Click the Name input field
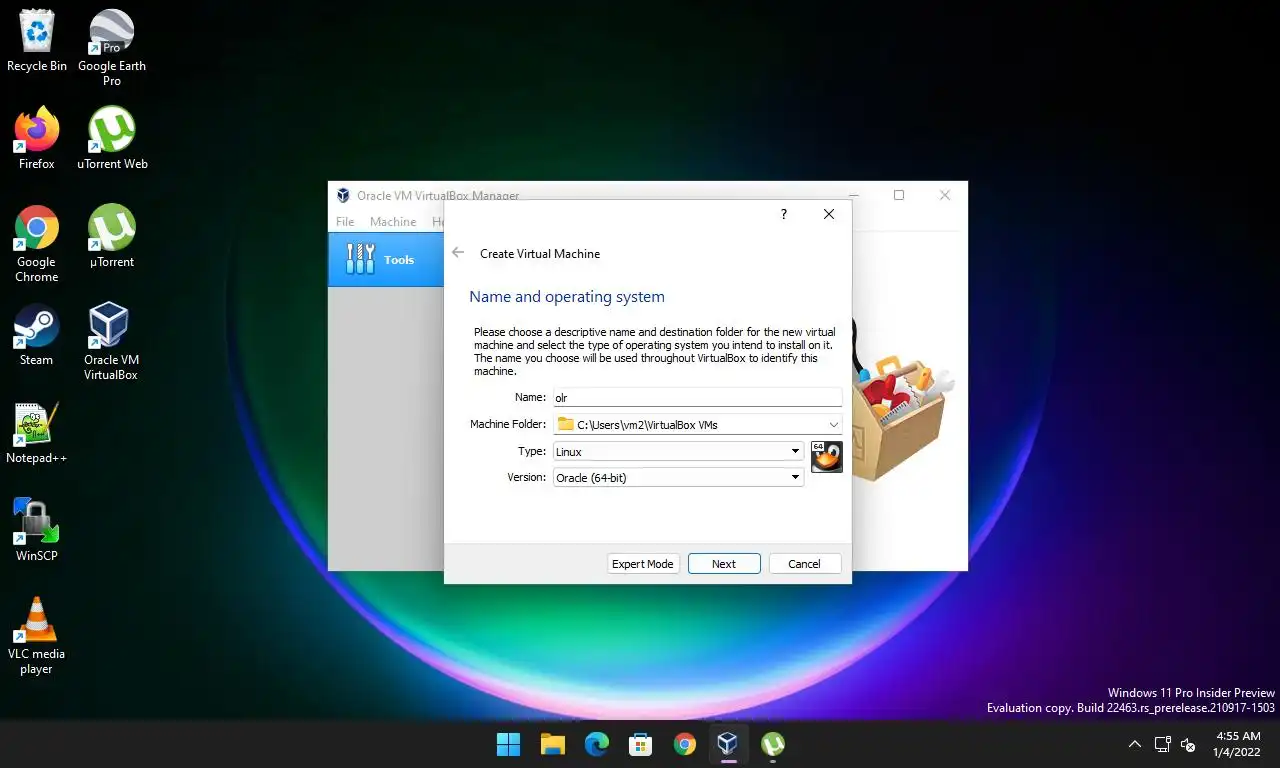This screenshot has height=768, width=1280. [x=698, y=397]
